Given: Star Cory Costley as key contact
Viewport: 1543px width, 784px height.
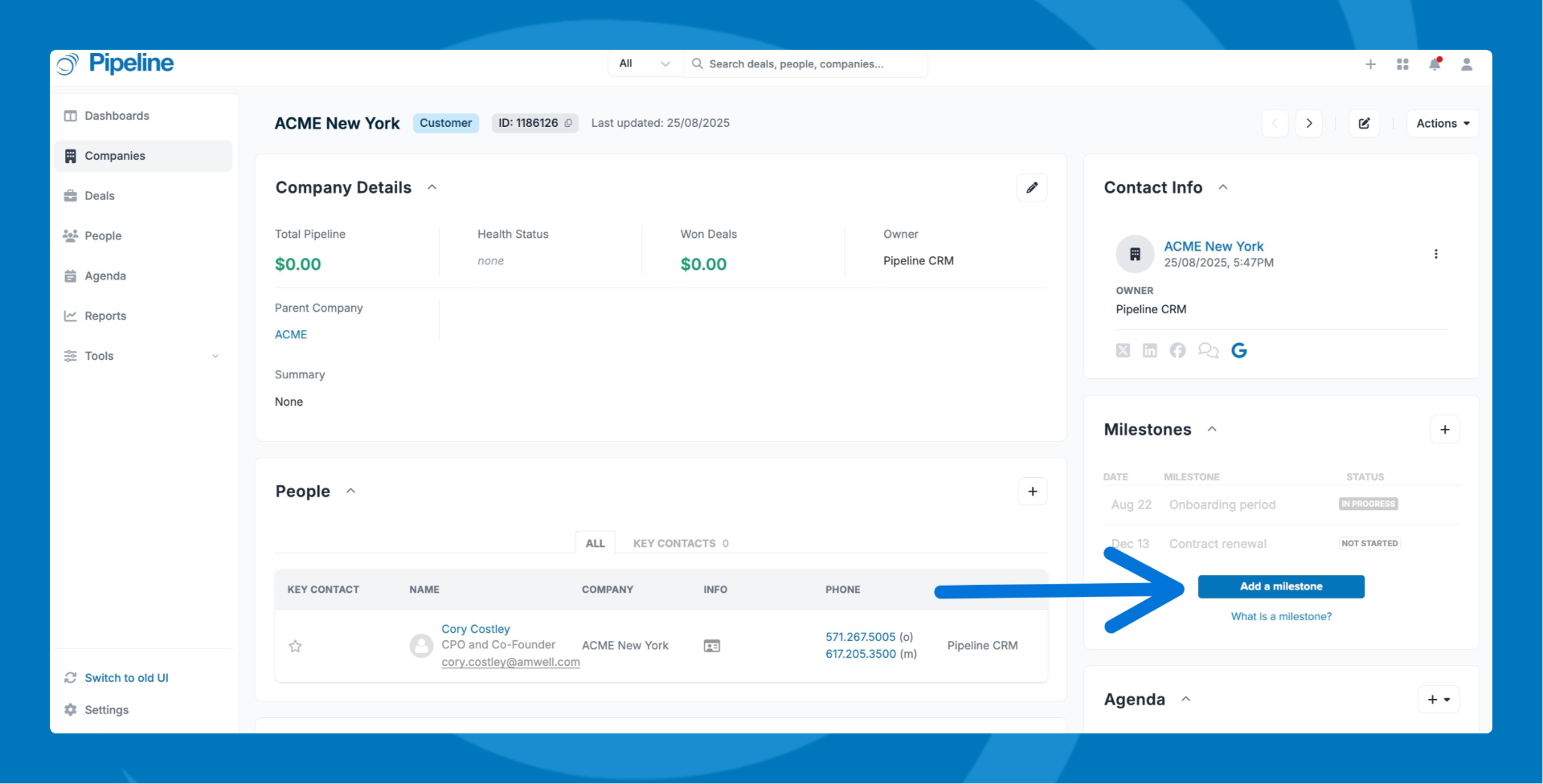Looking at the screenshot, I should tap(295, 646).
